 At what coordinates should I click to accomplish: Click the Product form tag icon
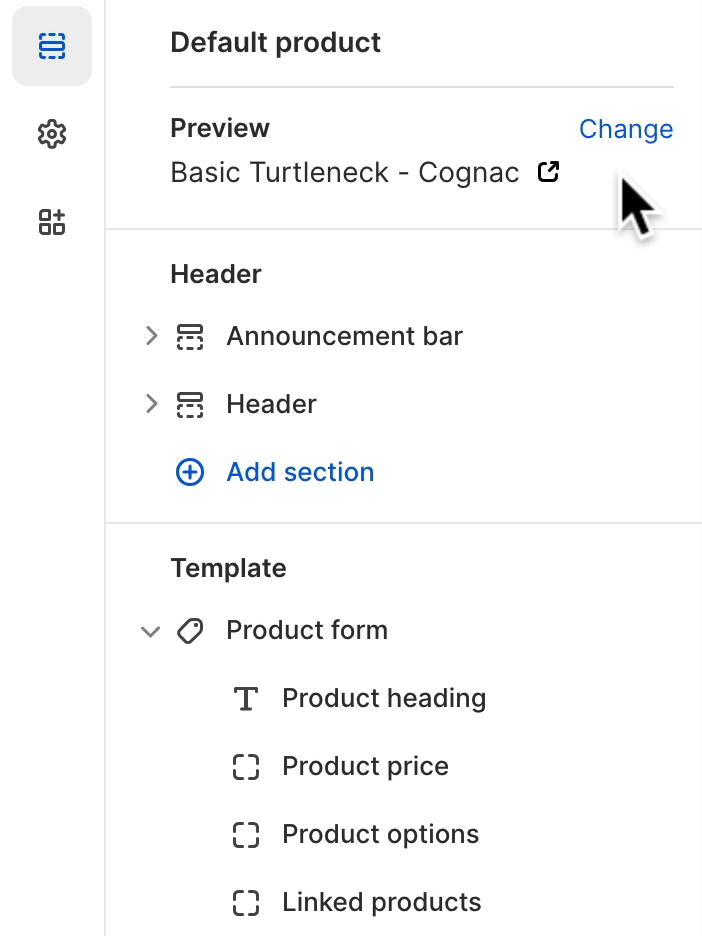[190, 630]
